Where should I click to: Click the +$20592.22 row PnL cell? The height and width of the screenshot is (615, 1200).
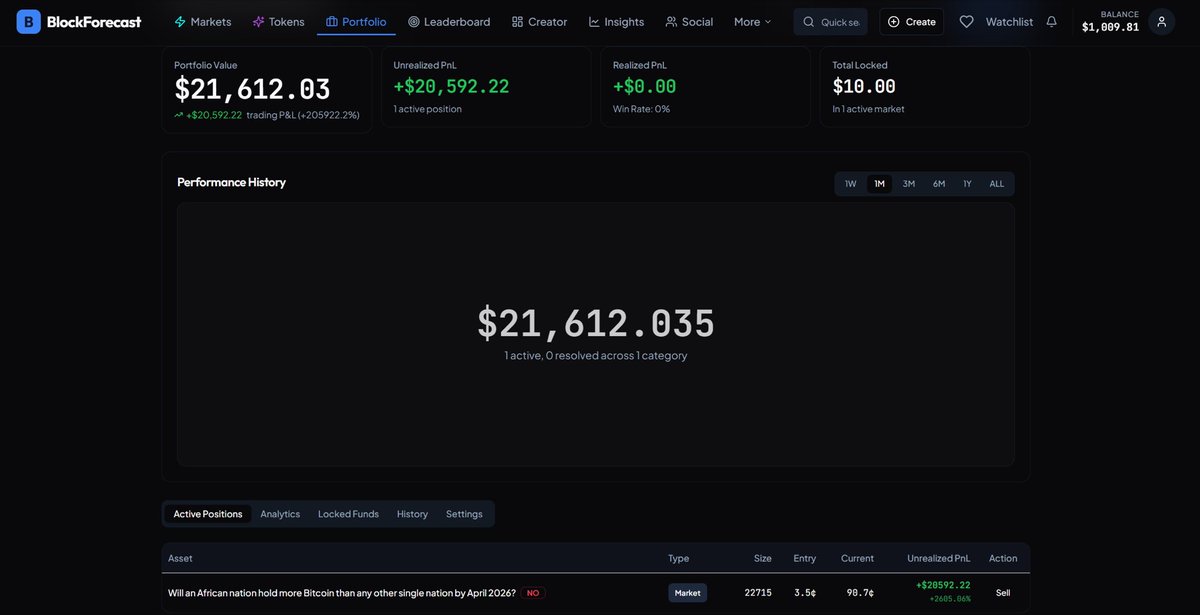click(x=943, y=585)
